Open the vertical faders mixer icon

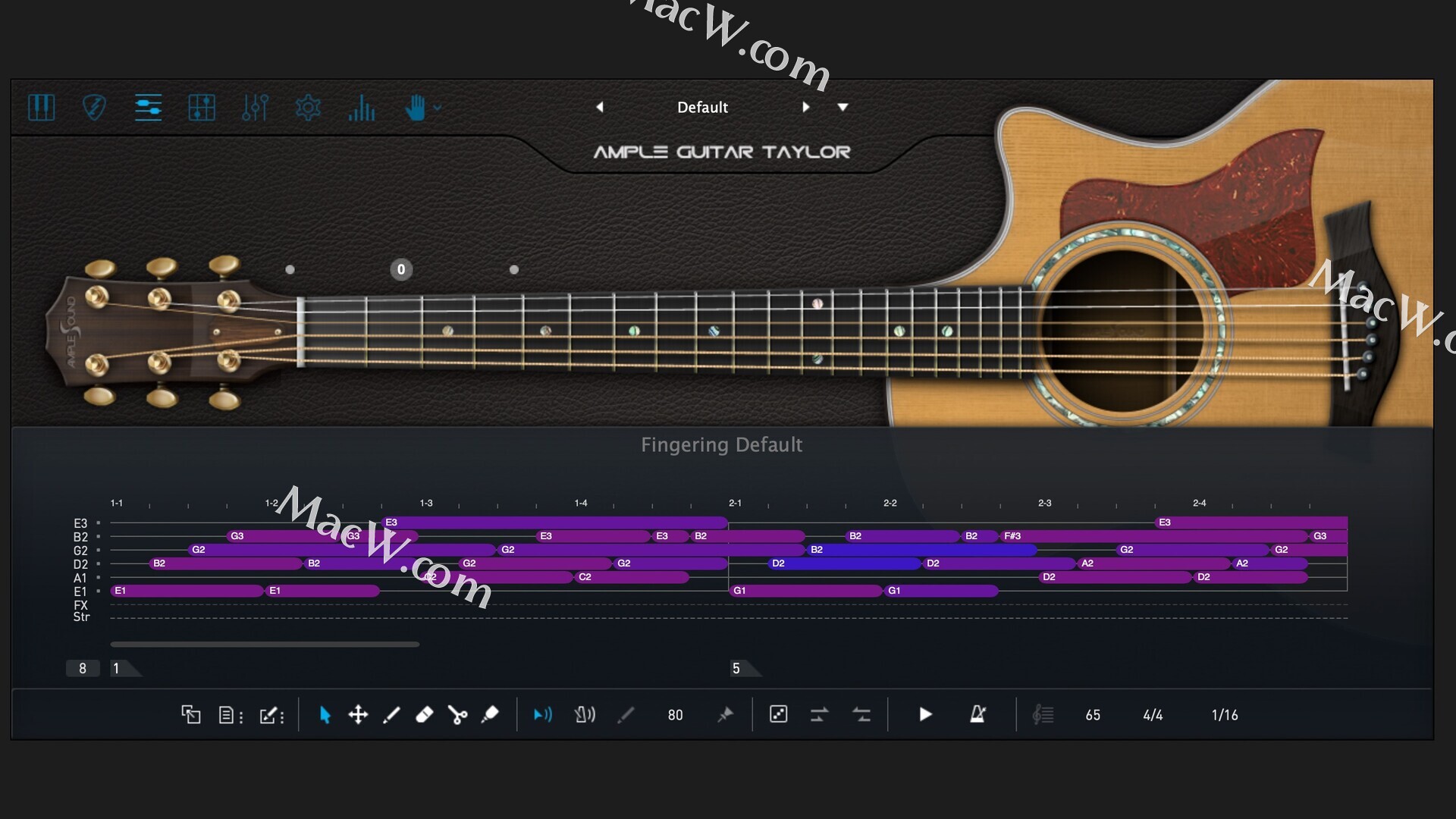[x=255, y=108]
